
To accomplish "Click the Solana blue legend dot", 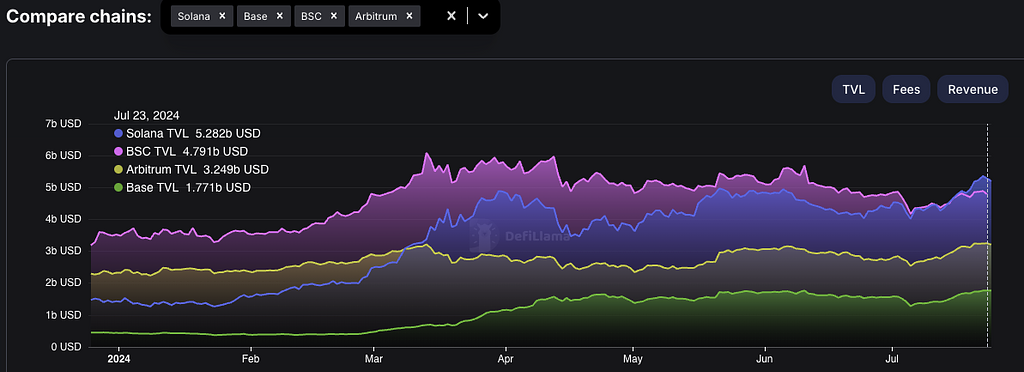I will pyautogui.click(x=118, y=134).
